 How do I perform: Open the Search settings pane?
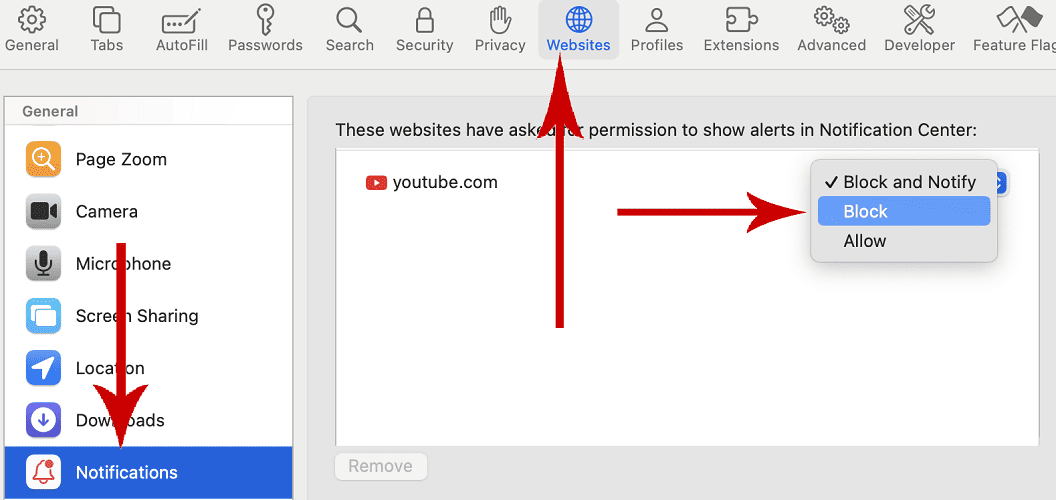(349, 29)
